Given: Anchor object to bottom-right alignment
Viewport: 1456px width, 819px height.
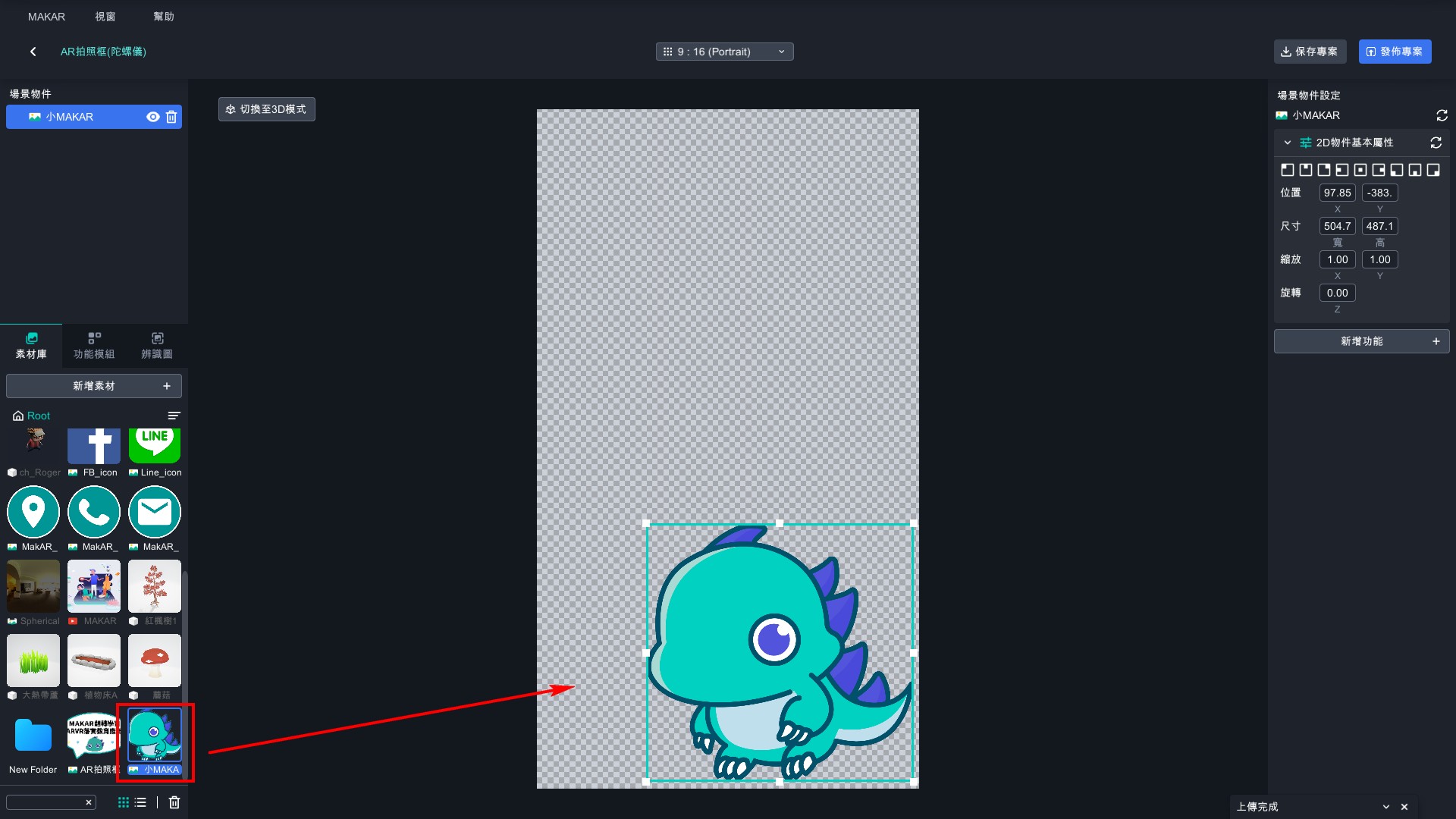Looking at the screenshot, I should 1432,170.
